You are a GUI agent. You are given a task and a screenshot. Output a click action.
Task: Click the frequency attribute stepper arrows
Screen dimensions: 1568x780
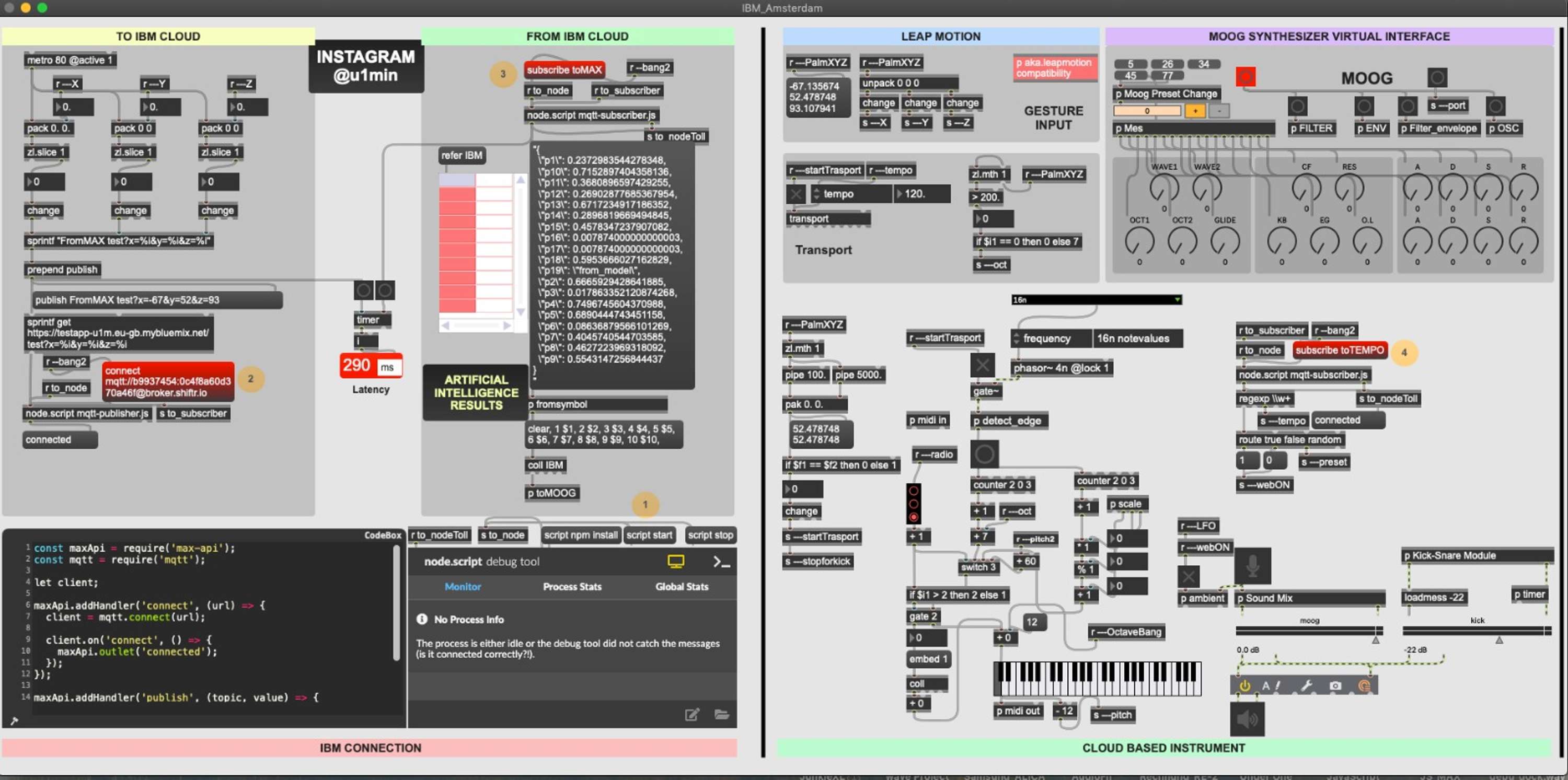[x=1016, y=339]
